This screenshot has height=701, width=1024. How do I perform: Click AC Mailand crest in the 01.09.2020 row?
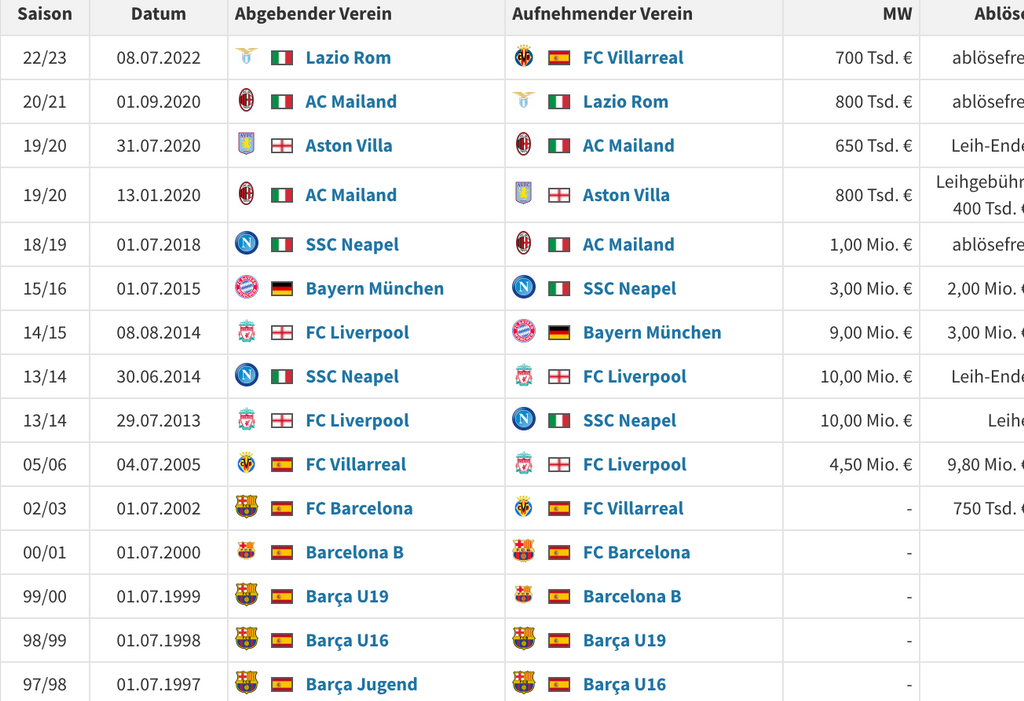click(246, 101)
